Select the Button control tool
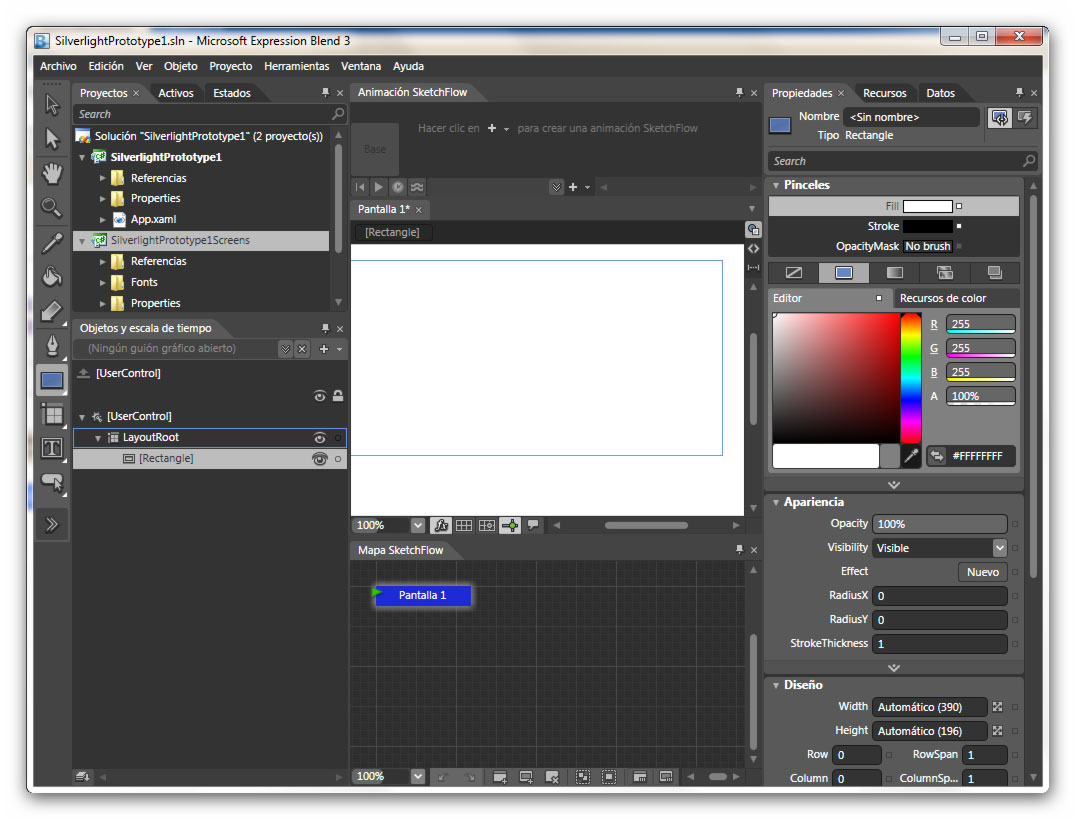1076x820 pixels. click(52, 482)
